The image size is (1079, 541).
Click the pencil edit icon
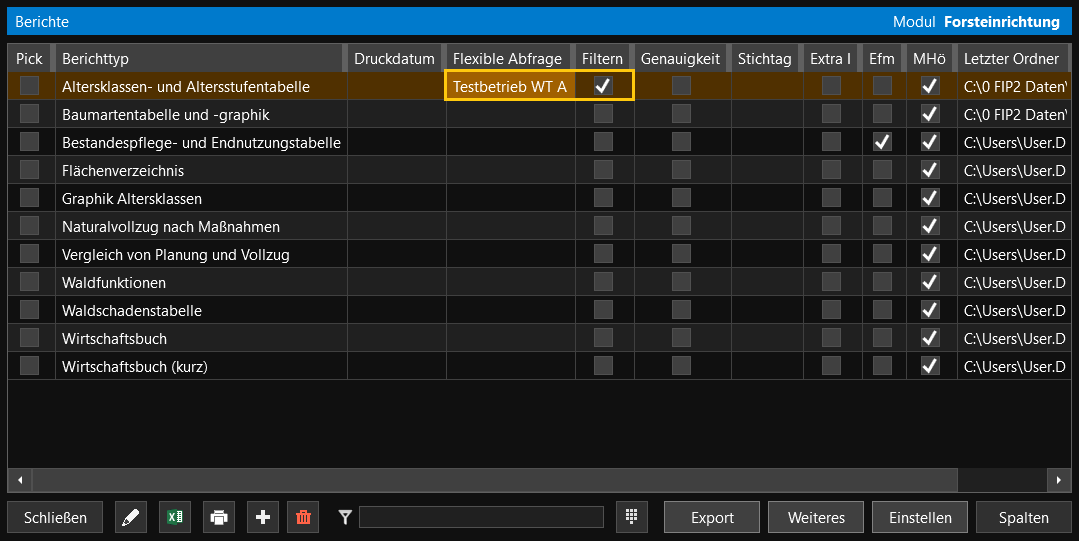131,517
